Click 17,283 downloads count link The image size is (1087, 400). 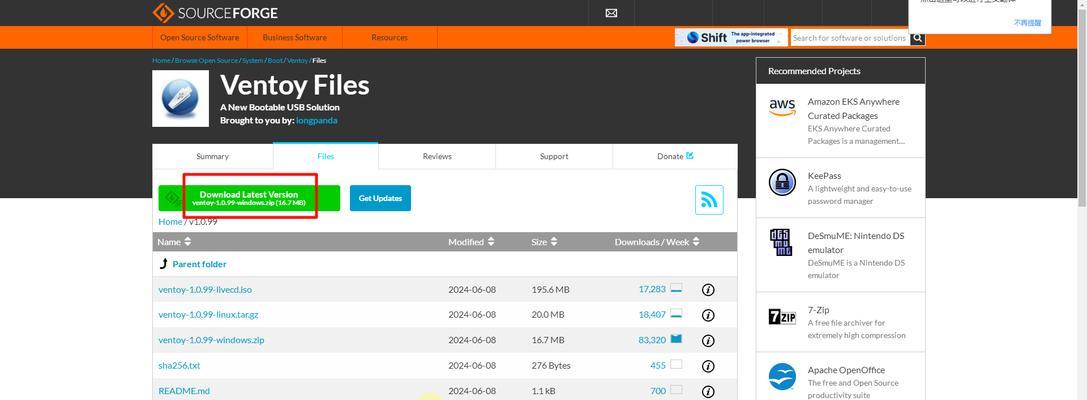click(x=652, y=289)
